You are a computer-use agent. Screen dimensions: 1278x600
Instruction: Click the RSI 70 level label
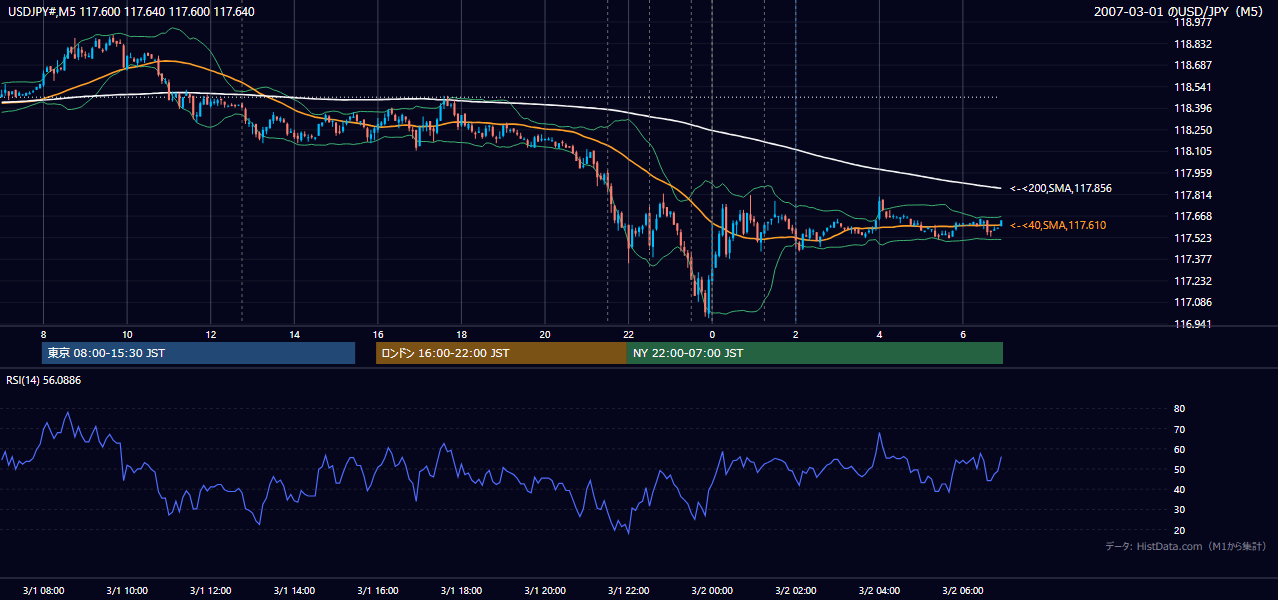click(1179, 429)
